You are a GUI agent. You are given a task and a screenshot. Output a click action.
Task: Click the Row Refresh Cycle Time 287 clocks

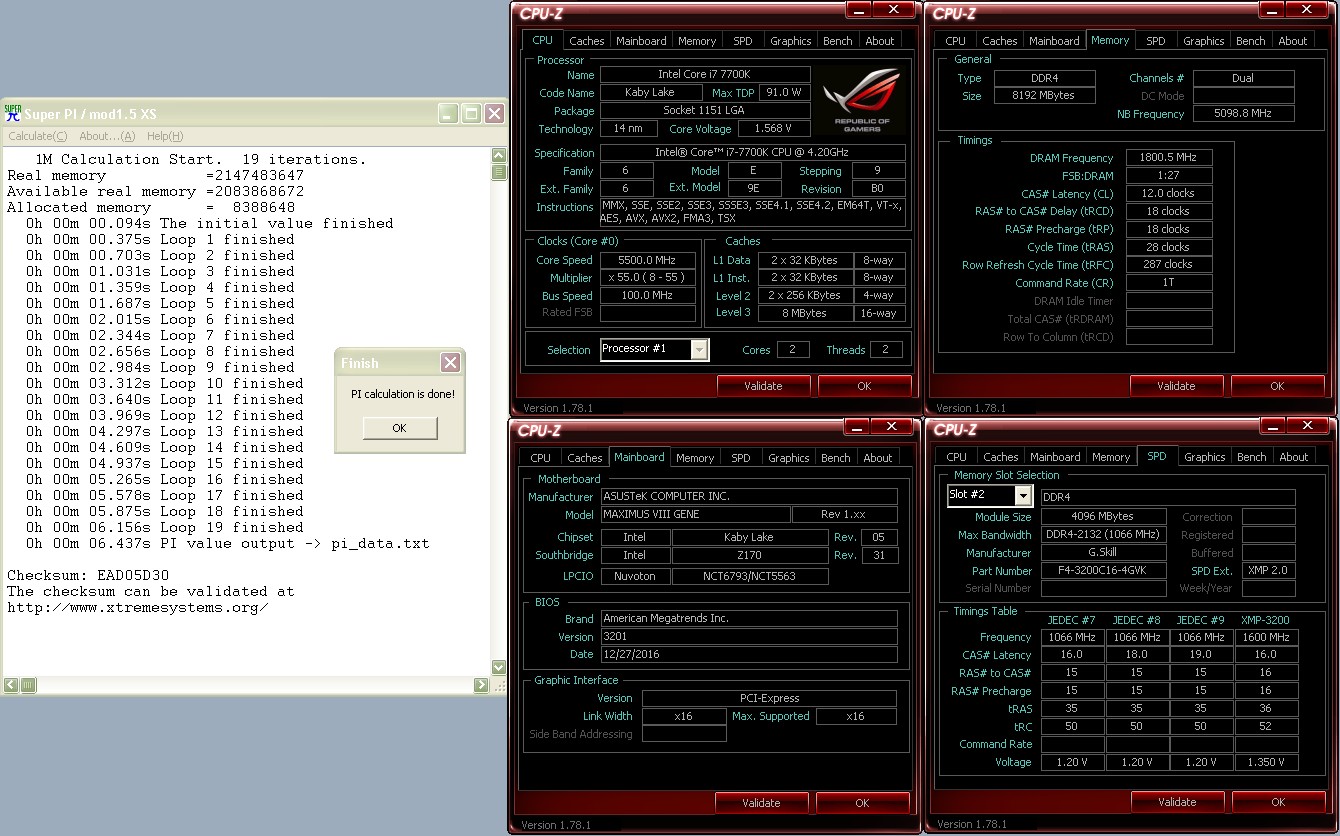pyautogui.click(x=1169, y=266)
